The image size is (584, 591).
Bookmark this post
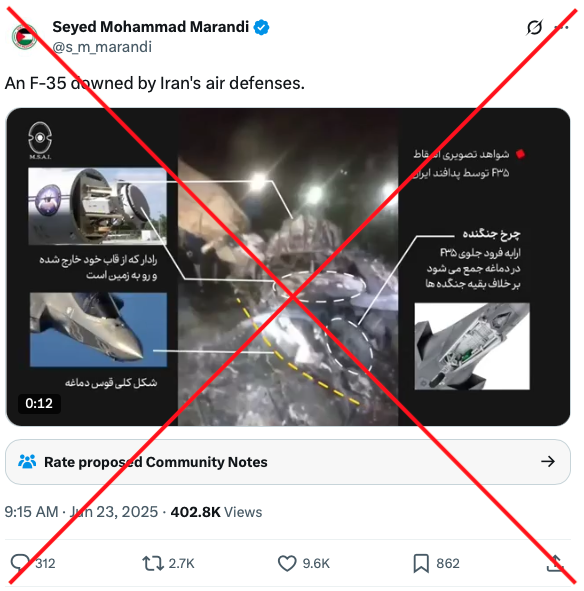421,563
